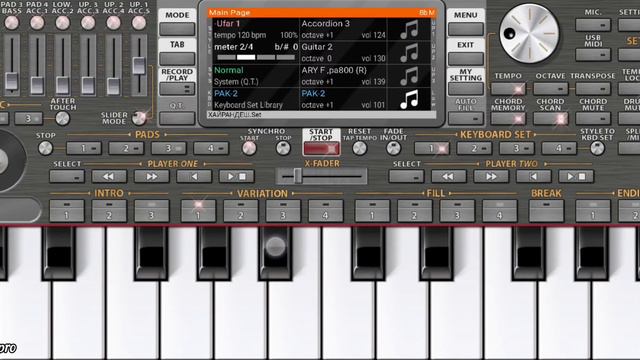Toggle Chord Scan button
Image resolution: width=640 pixels, height=360 pixels.
(x=551, y=119)
